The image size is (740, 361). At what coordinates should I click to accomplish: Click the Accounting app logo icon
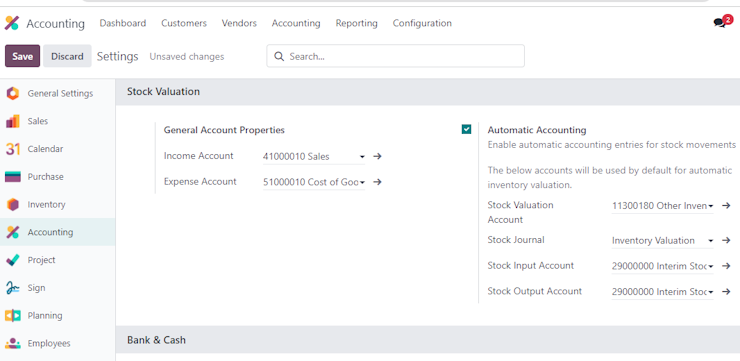coord(12,23)
